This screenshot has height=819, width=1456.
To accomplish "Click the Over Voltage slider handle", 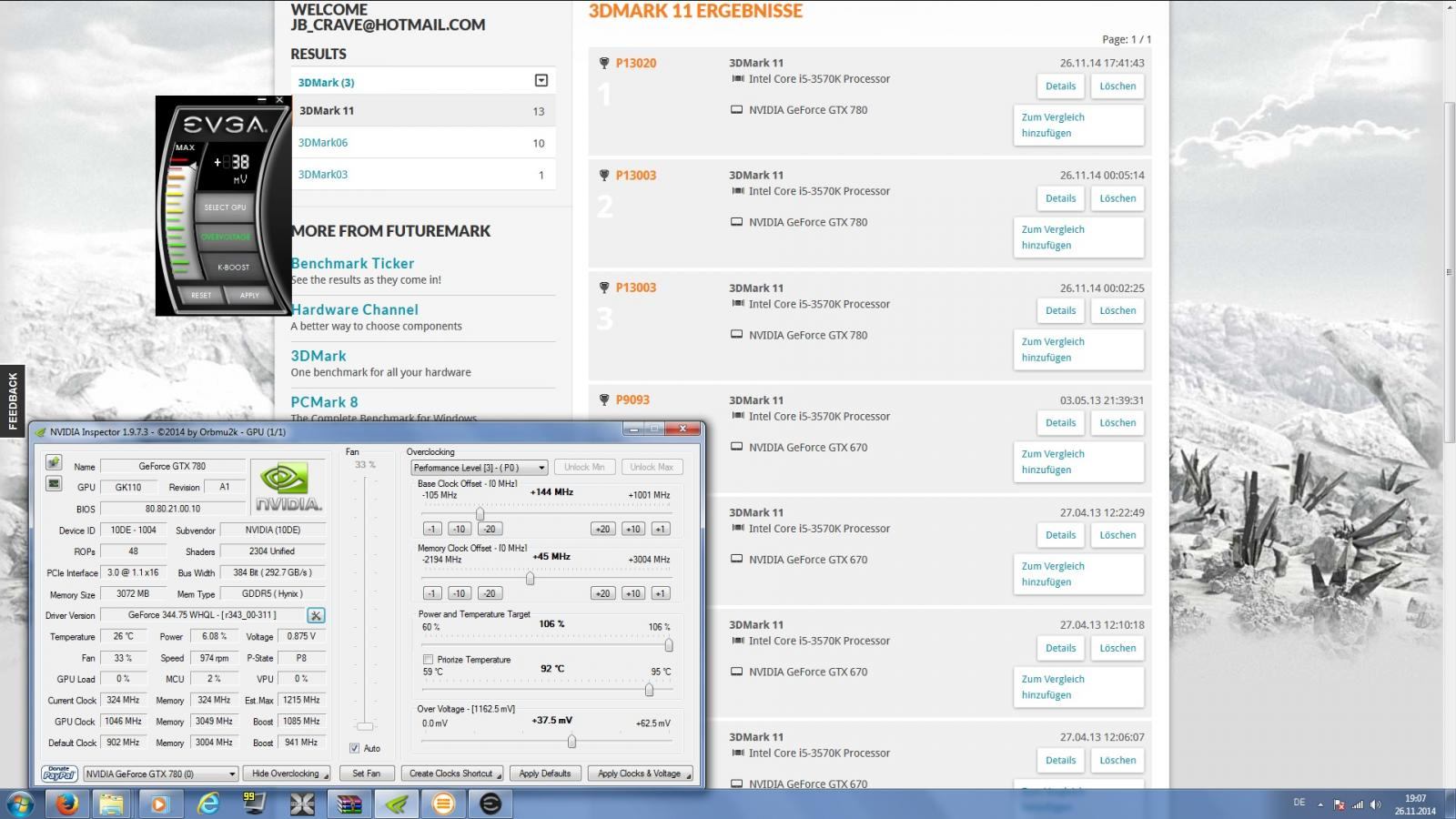I will point(571,742).
